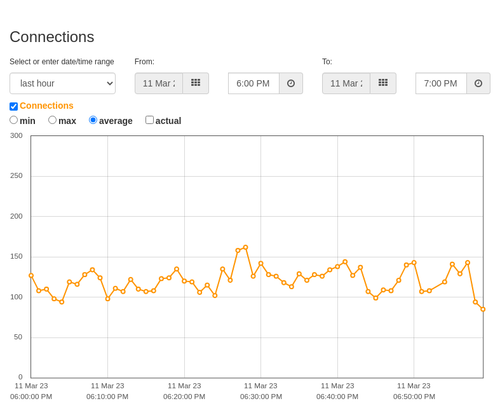
Task: Expand the last hour range dropdown
Action: coord(63,83)
